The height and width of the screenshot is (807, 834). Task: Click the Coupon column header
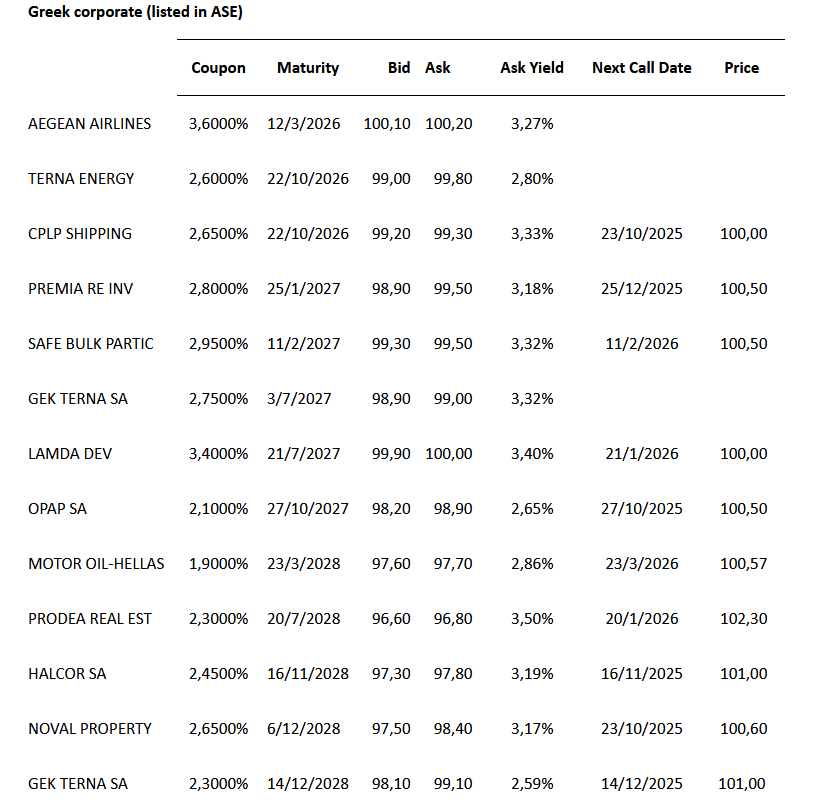218,68
